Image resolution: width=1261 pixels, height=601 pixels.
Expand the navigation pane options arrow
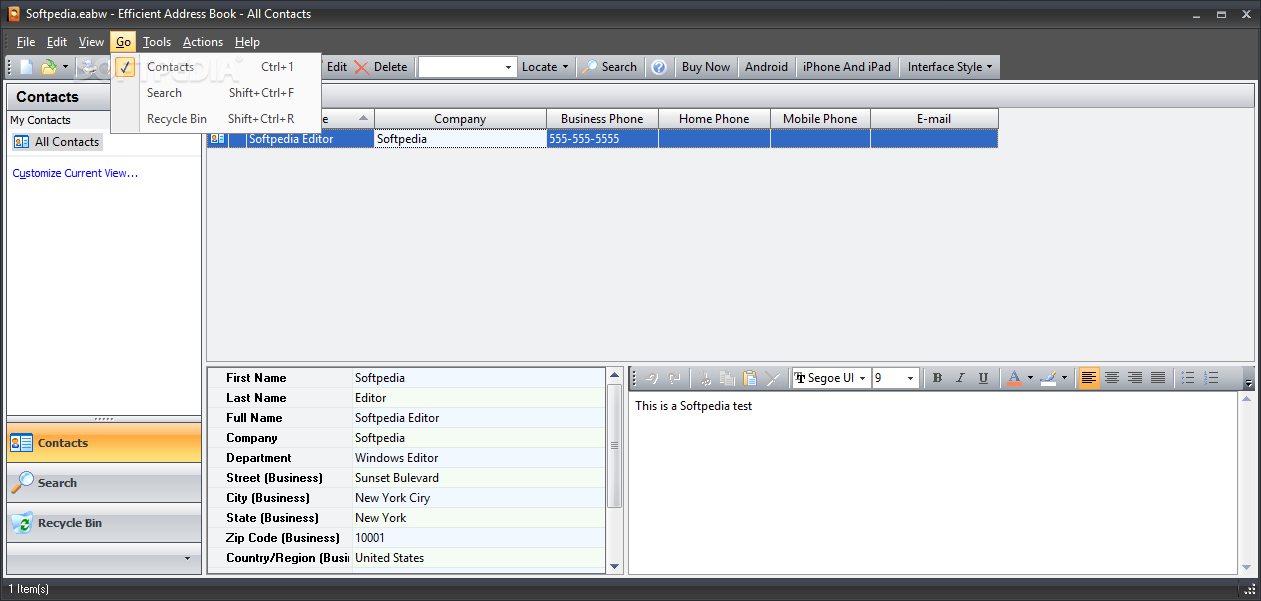[x=187, y=558]
